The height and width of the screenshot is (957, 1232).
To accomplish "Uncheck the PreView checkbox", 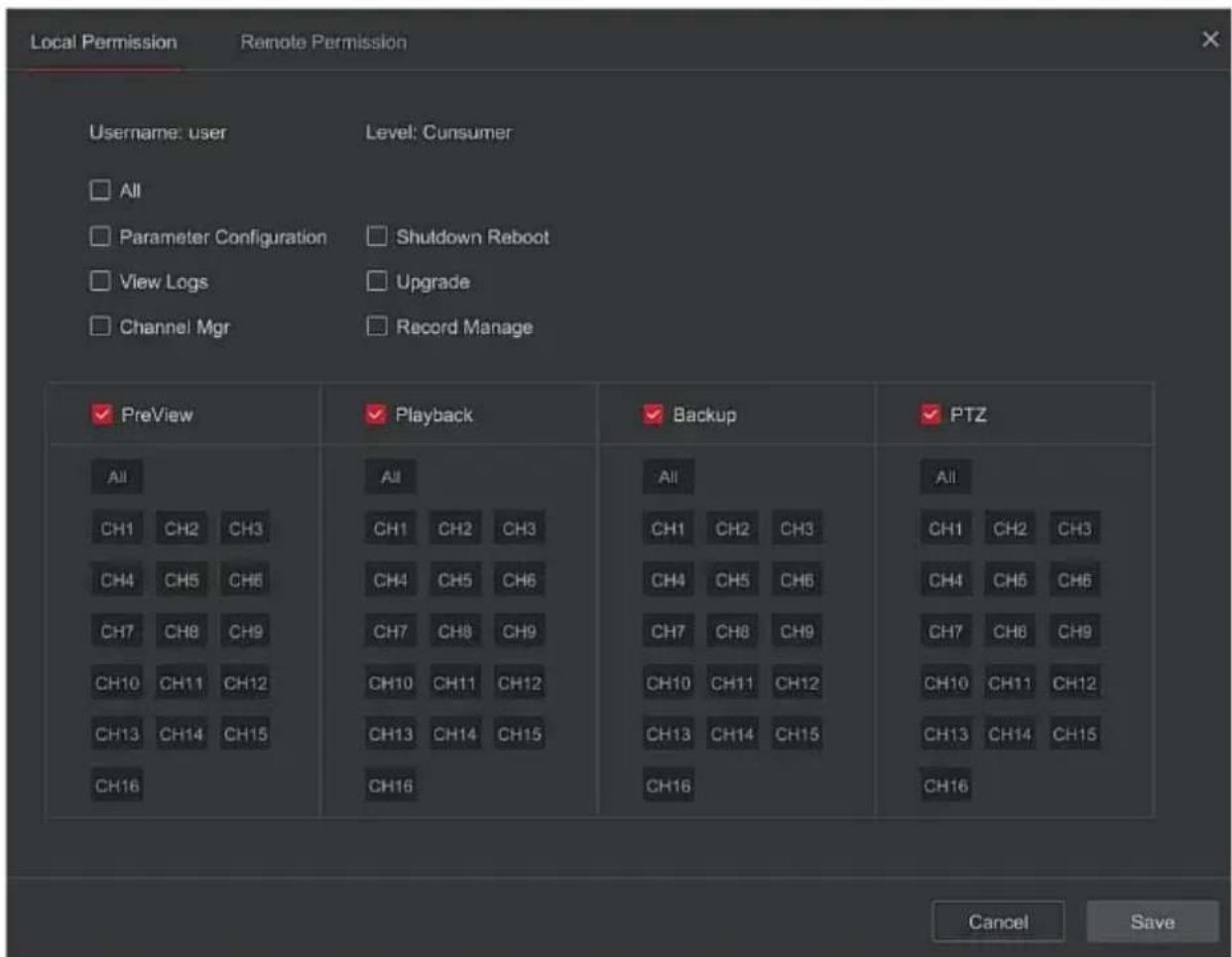I will 101,414.
